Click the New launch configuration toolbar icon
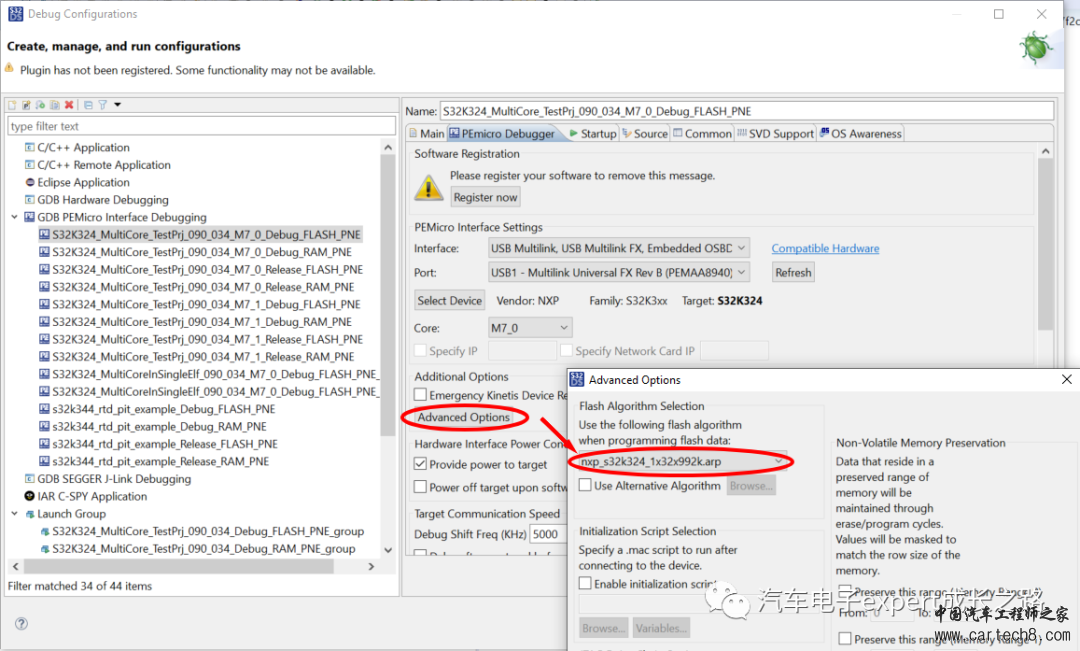The width and height of the screenshot is (1080, 651). (12, 105)
